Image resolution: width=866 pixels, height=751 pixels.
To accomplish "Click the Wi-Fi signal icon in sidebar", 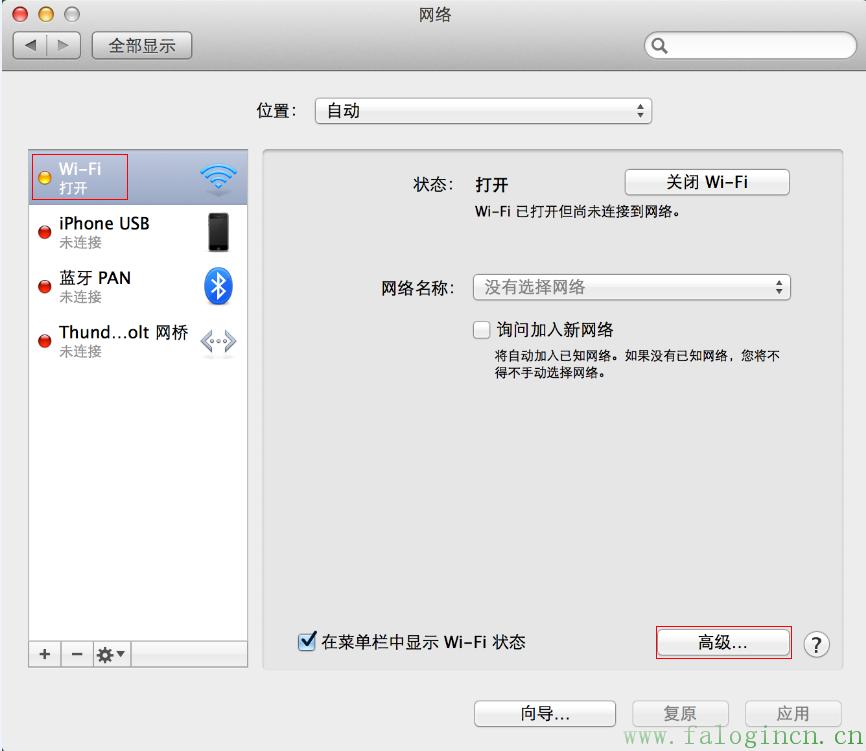I will [x=218, y=178].
